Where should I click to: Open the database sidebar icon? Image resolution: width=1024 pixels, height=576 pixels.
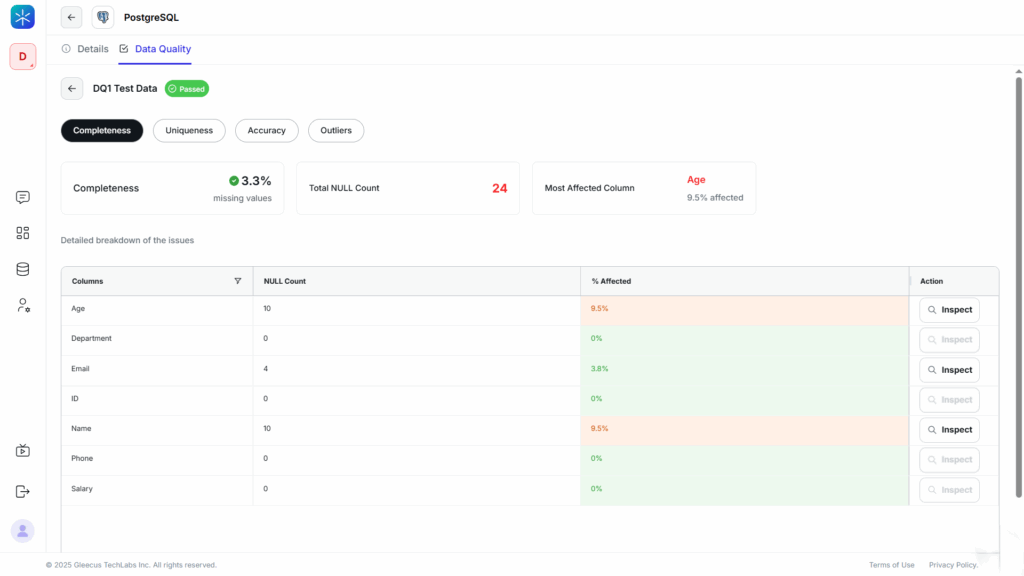click(23, 269)
